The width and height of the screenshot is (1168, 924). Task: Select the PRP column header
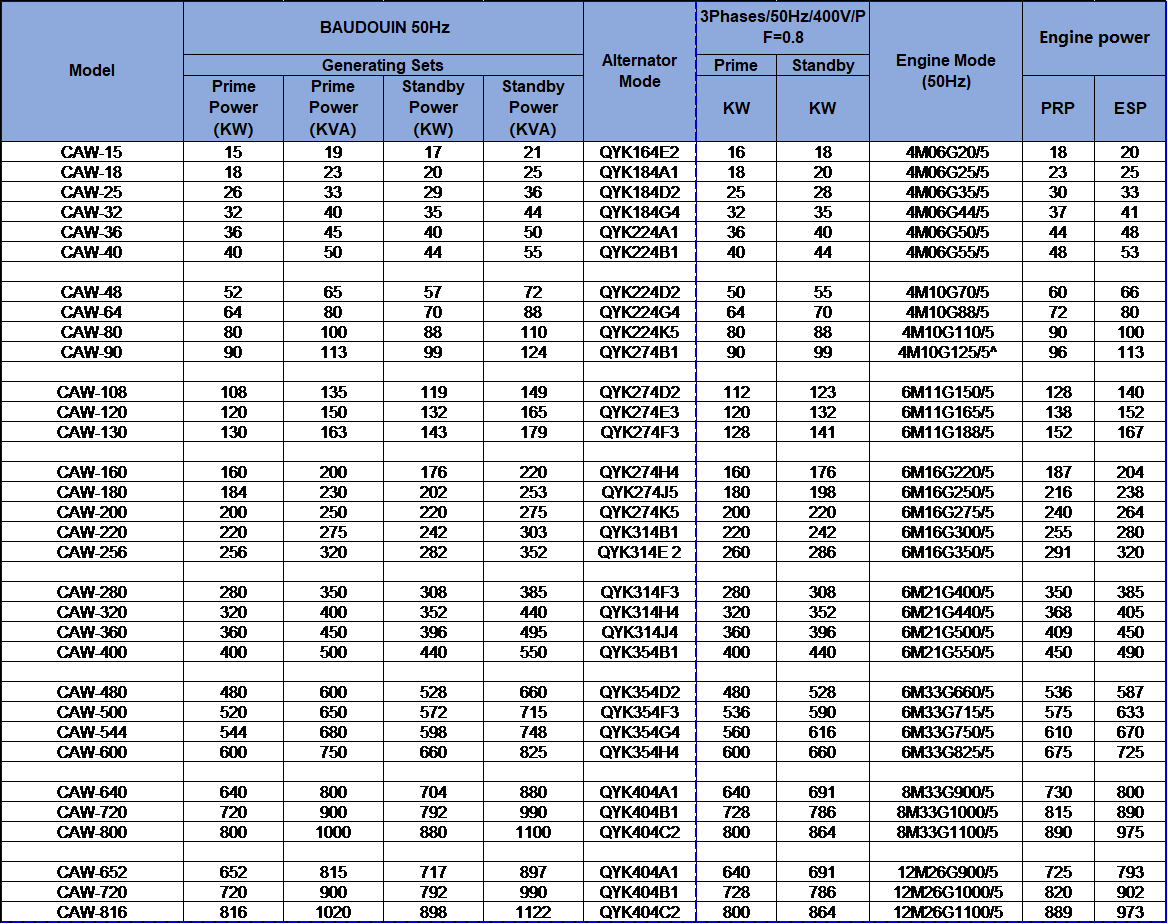[x=1058, y=108]
